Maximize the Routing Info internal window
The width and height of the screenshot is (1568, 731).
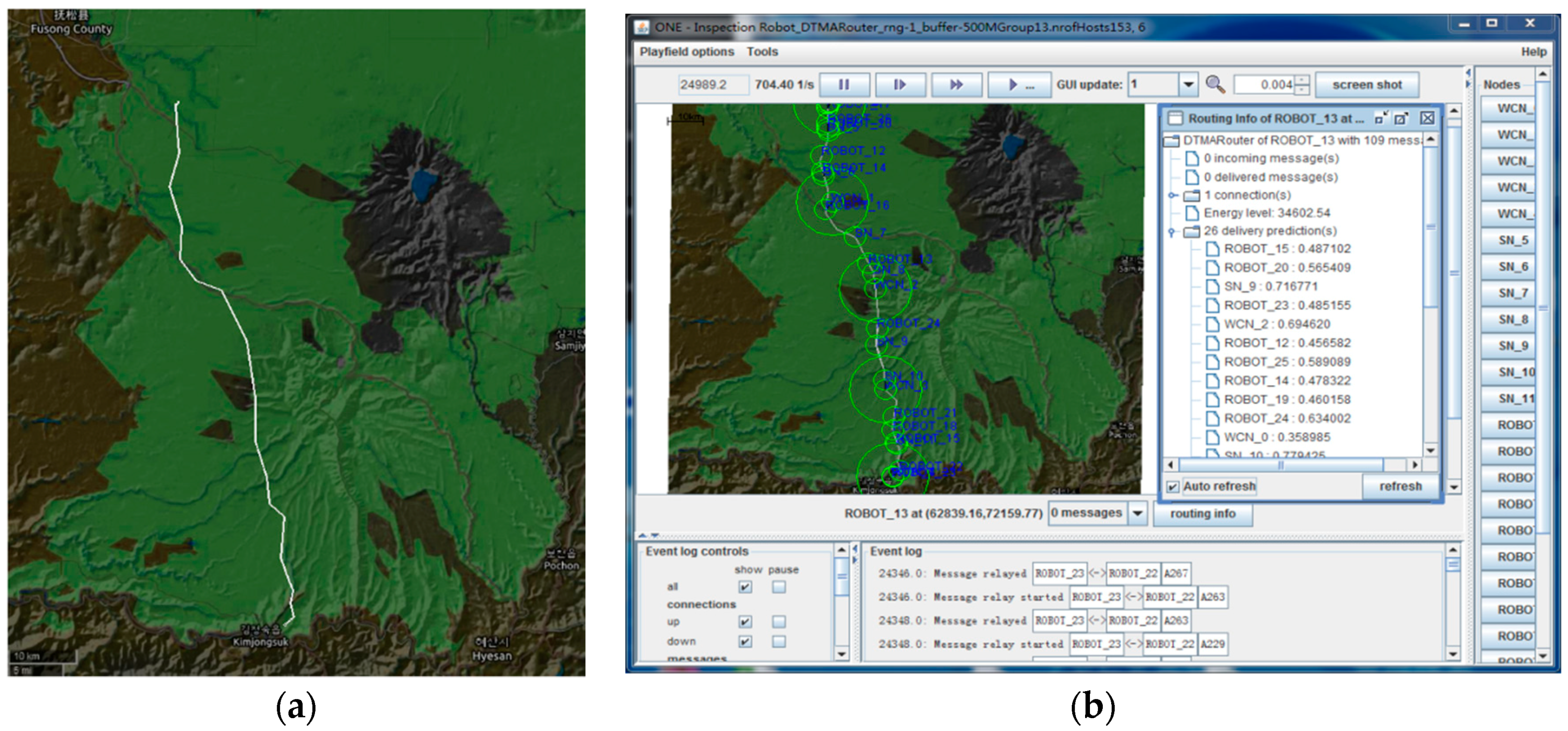click(1401, 119)
